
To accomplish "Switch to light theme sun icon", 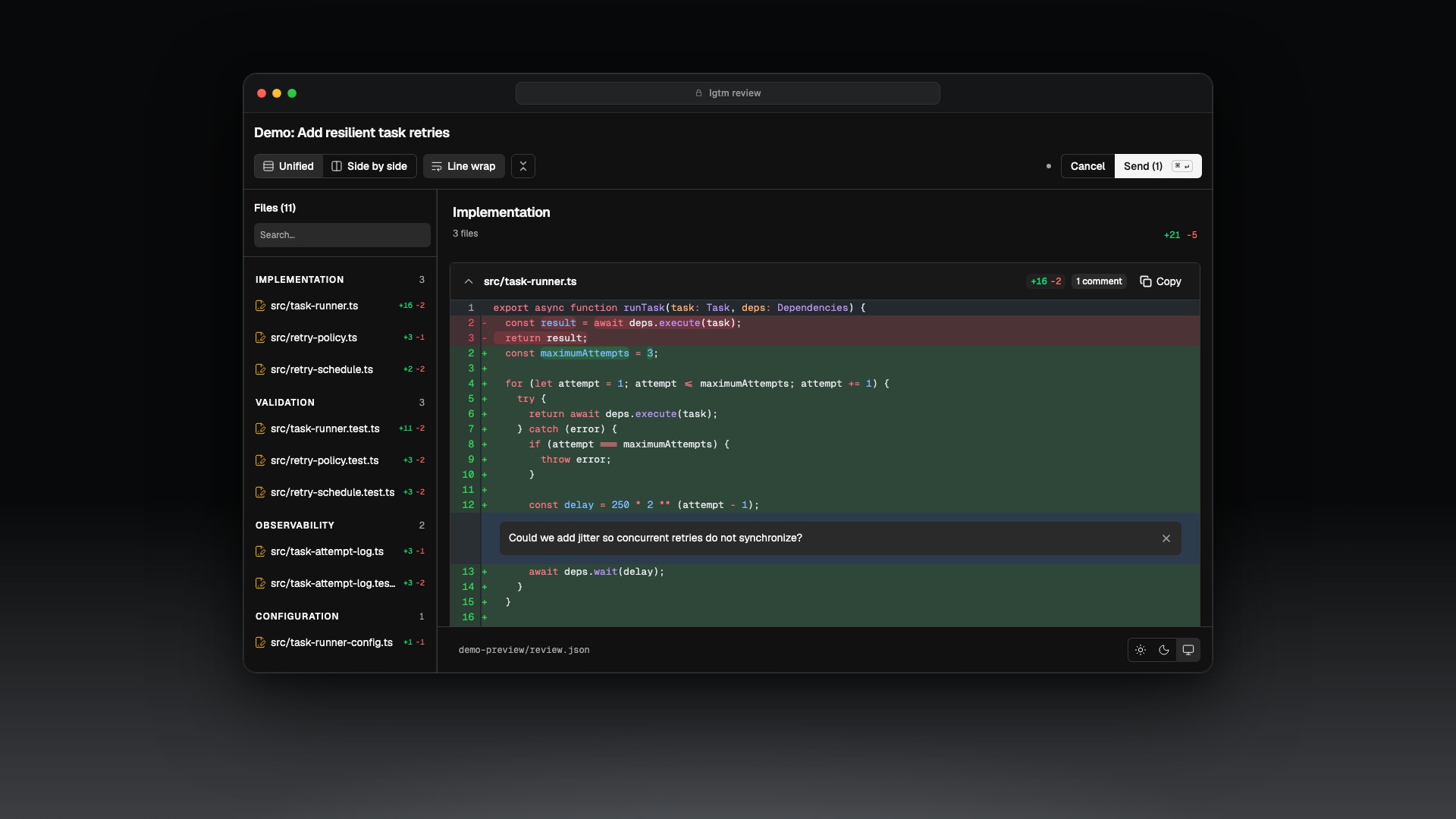I will coord(1141,650).
